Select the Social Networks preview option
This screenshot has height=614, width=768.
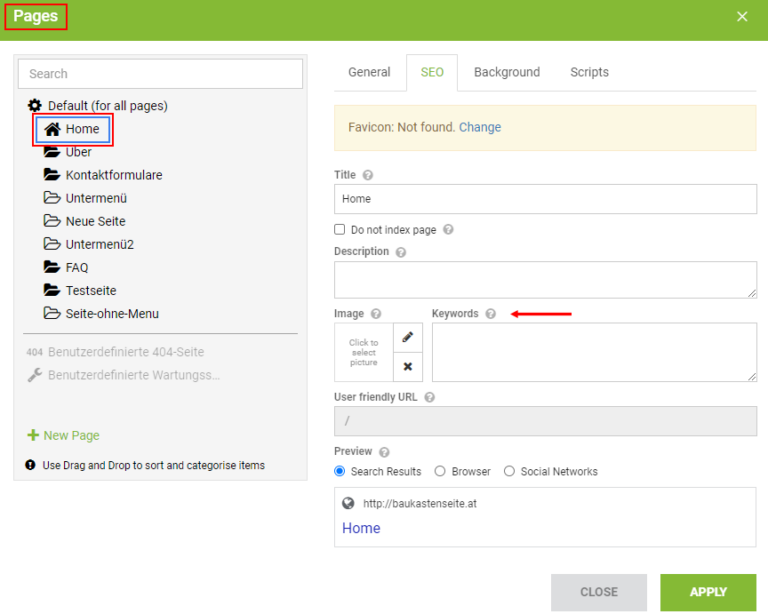[x=509, y=471]
